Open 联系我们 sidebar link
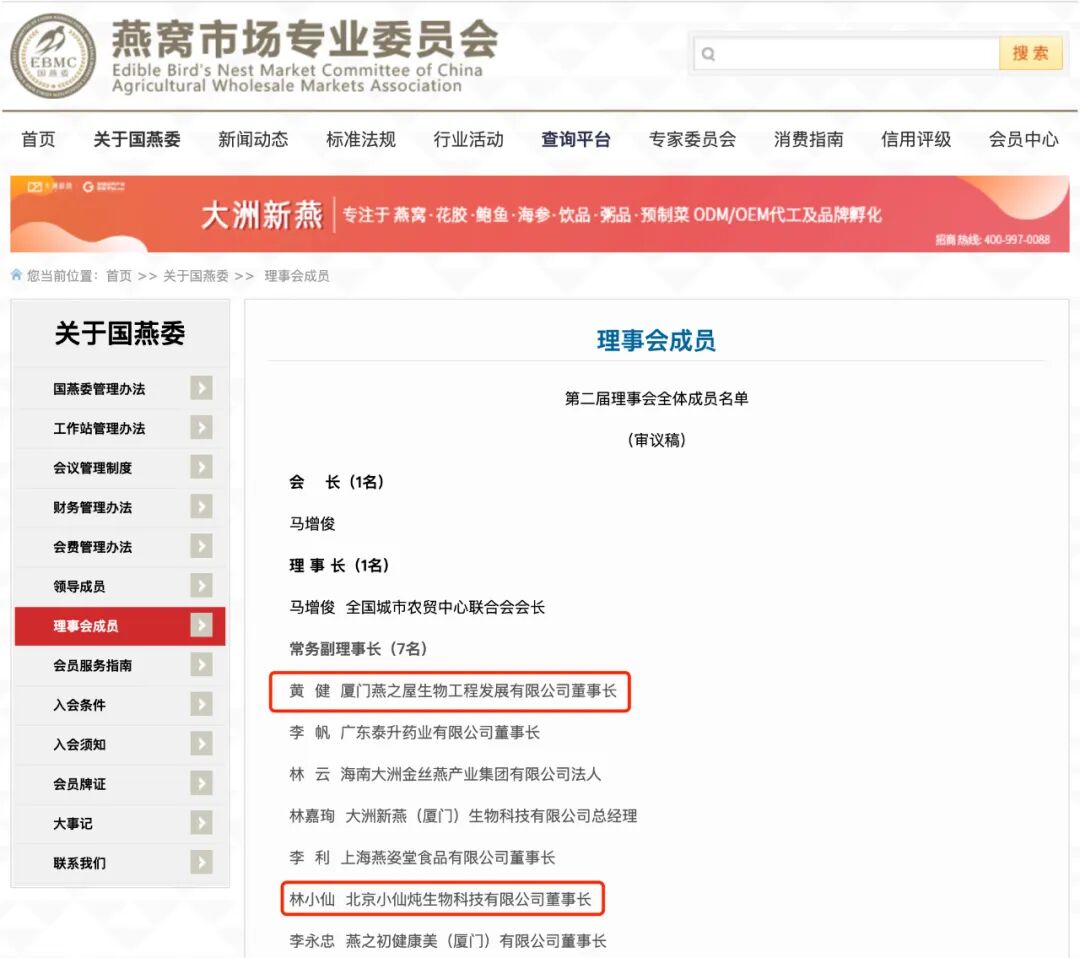 coord(79,863)
